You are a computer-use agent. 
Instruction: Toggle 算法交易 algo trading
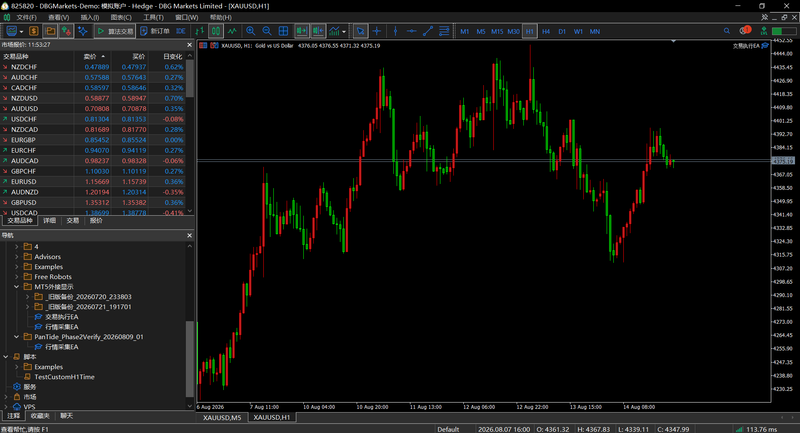(x=115, y=31)
